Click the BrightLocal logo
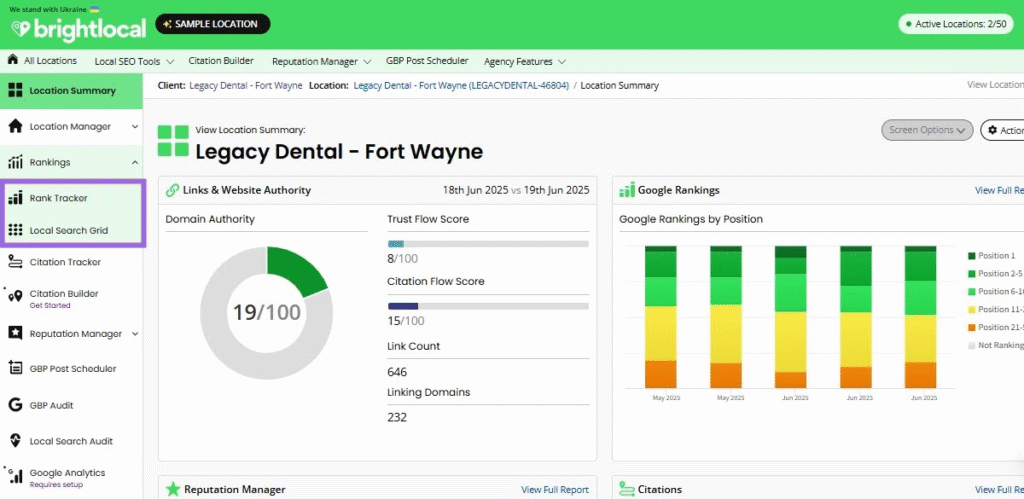The width and height of the screenshot is (1024, 499). coord(78,29)
